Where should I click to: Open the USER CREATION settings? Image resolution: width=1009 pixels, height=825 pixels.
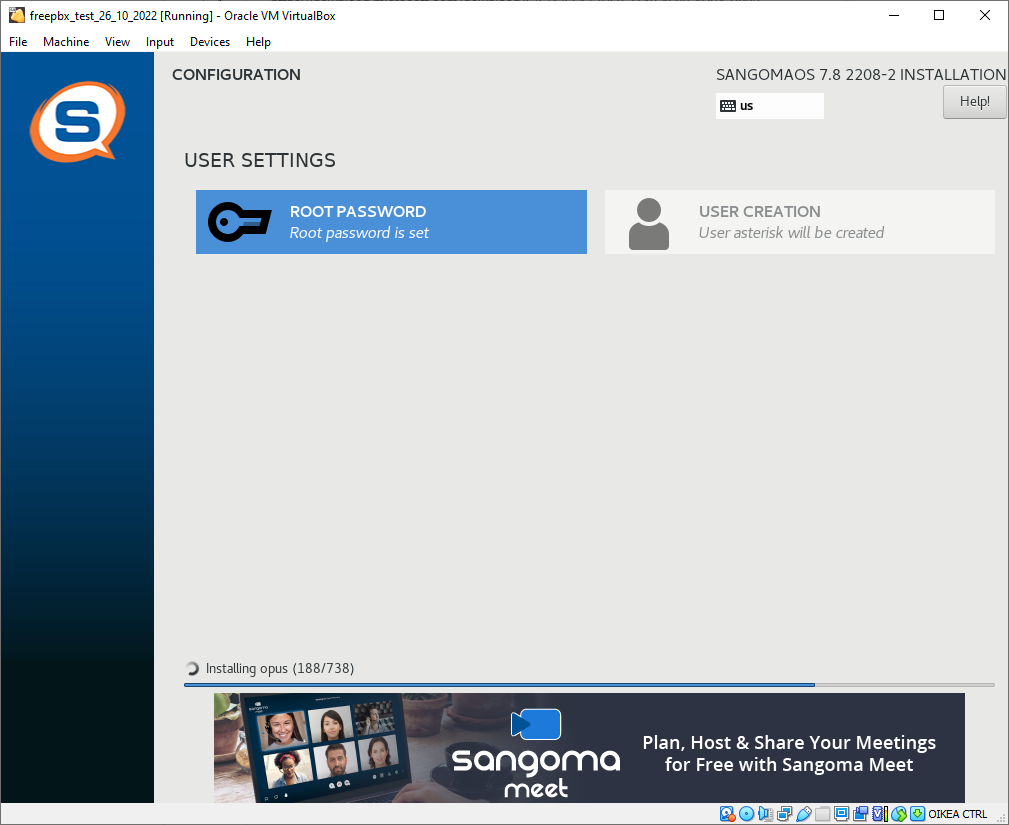pos(800,222)
